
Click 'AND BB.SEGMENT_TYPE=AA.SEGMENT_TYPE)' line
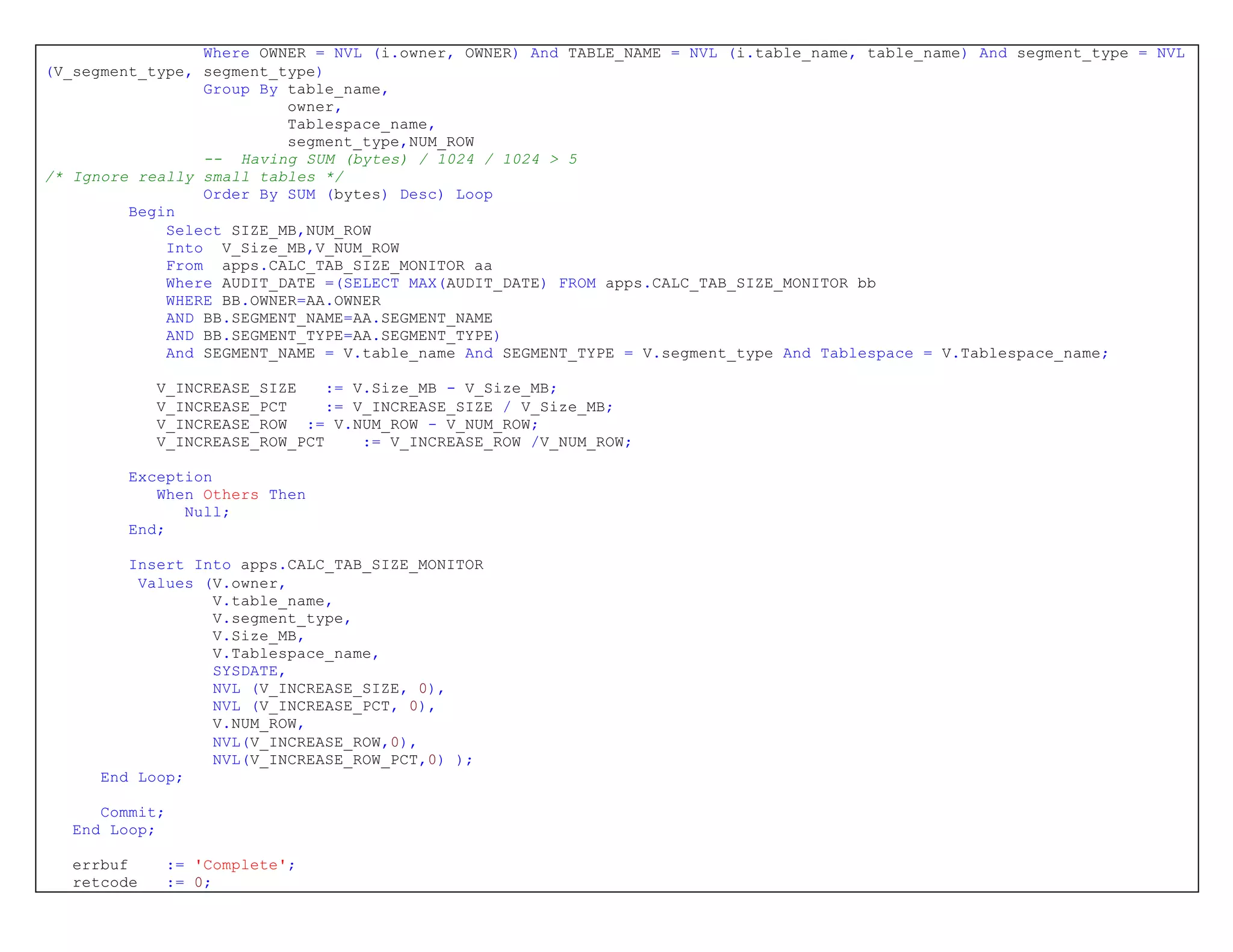click(x=333, y=335)
